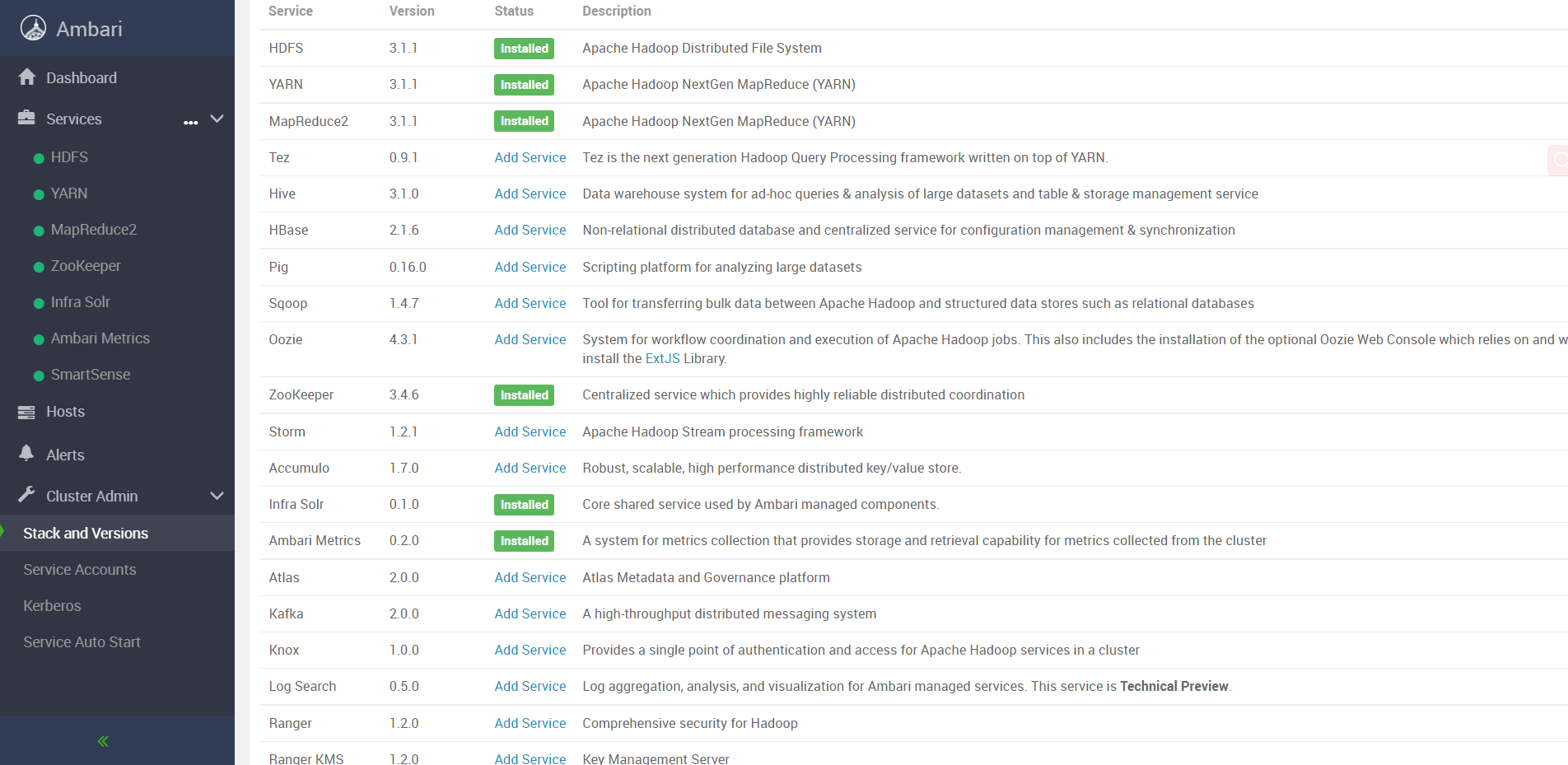The height and width of the screenshot is (765, 1568).
Task: Click the Cluster Admin wrench icon
Action: [26, 495]
